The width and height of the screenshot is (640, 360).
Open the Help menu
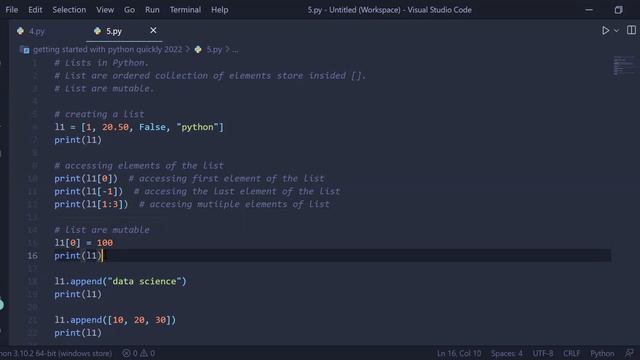(219, 9)
